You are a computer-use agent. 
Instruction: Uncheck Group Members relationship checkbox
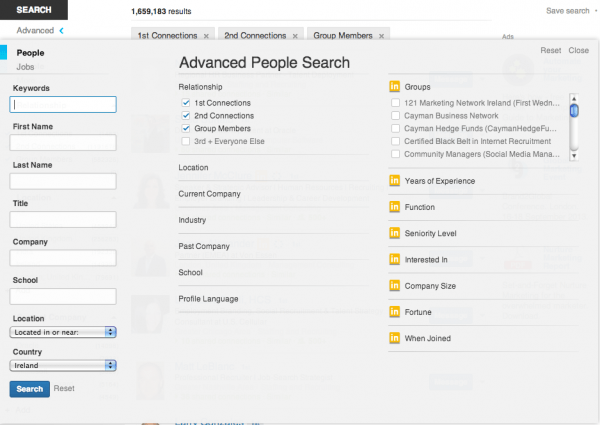[x=186, y=128]
